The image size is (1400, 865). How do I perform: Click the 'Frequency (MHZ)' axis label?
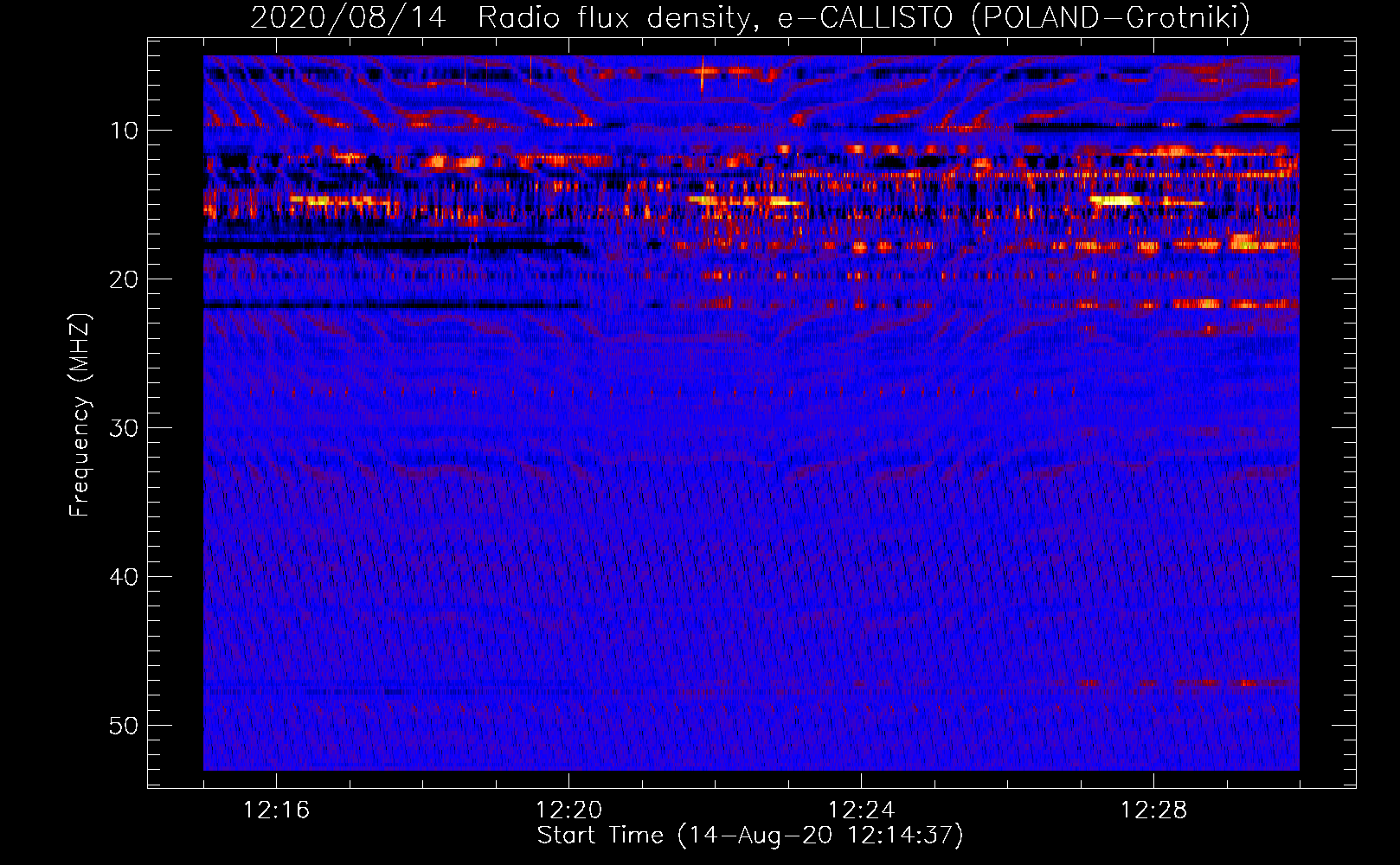point(79,415)
